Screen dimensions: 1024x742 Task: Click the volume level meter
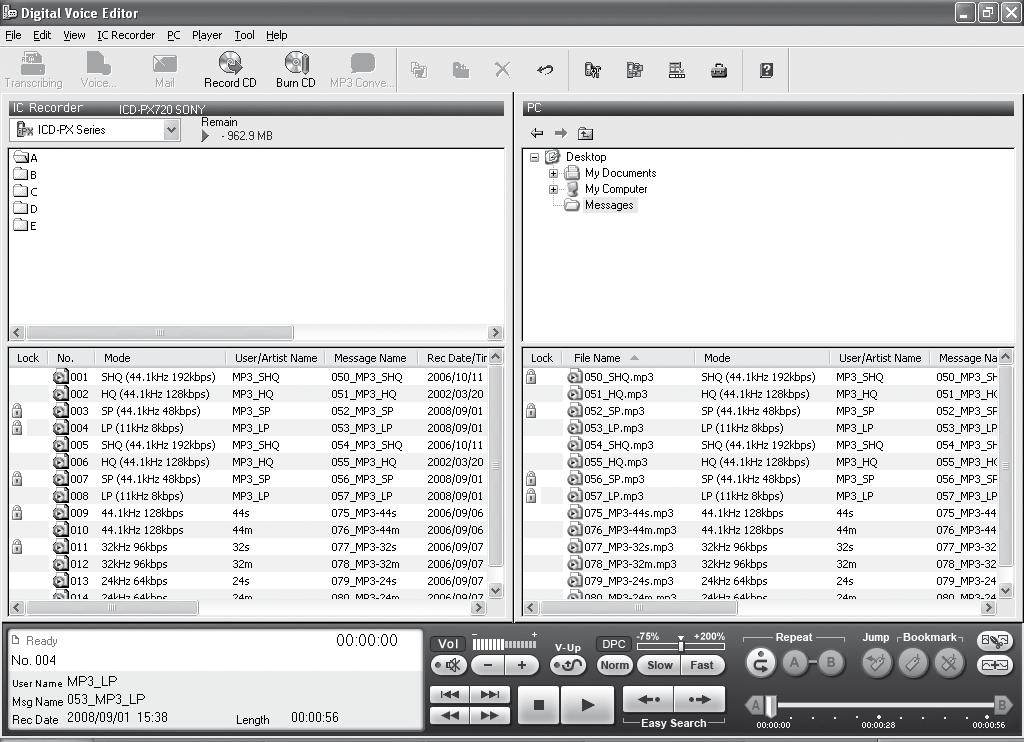coord(504,645)
